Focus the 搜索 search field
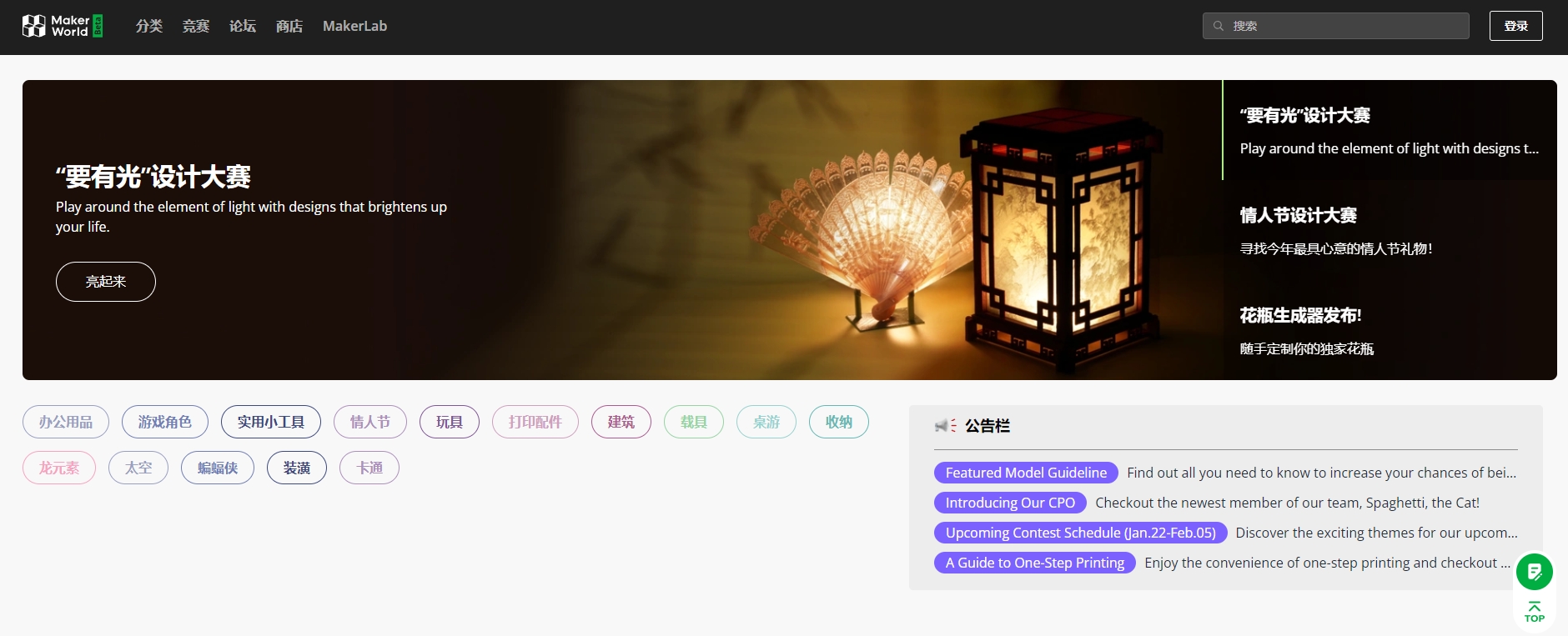Viewport: 1568px width, 636px height. pos(1343,26)
